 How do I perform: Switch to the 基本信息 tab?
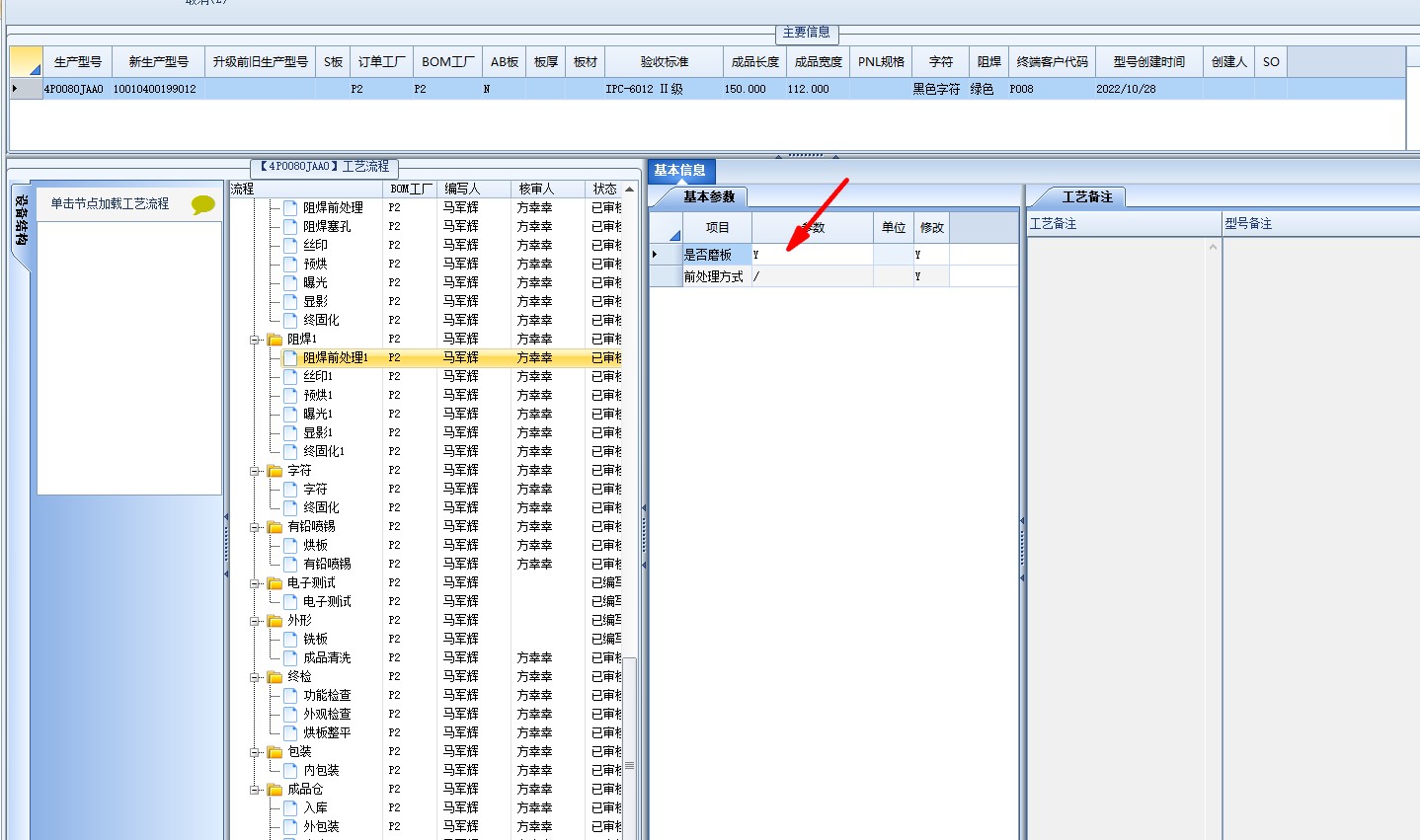pos(679,171)
